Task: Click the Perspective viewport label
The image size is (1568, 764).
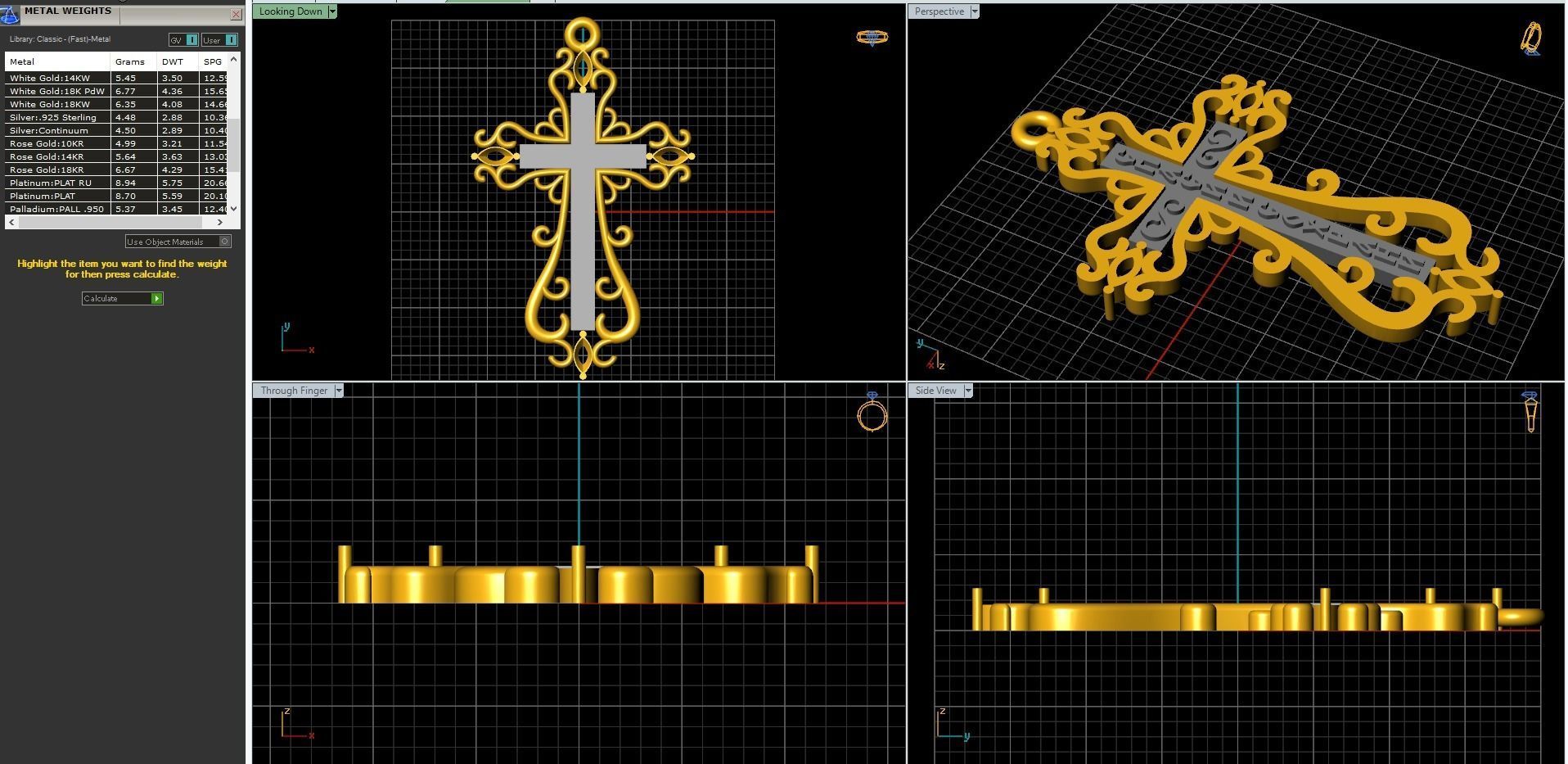Action: pyautogui.click(x=939, y=11)
